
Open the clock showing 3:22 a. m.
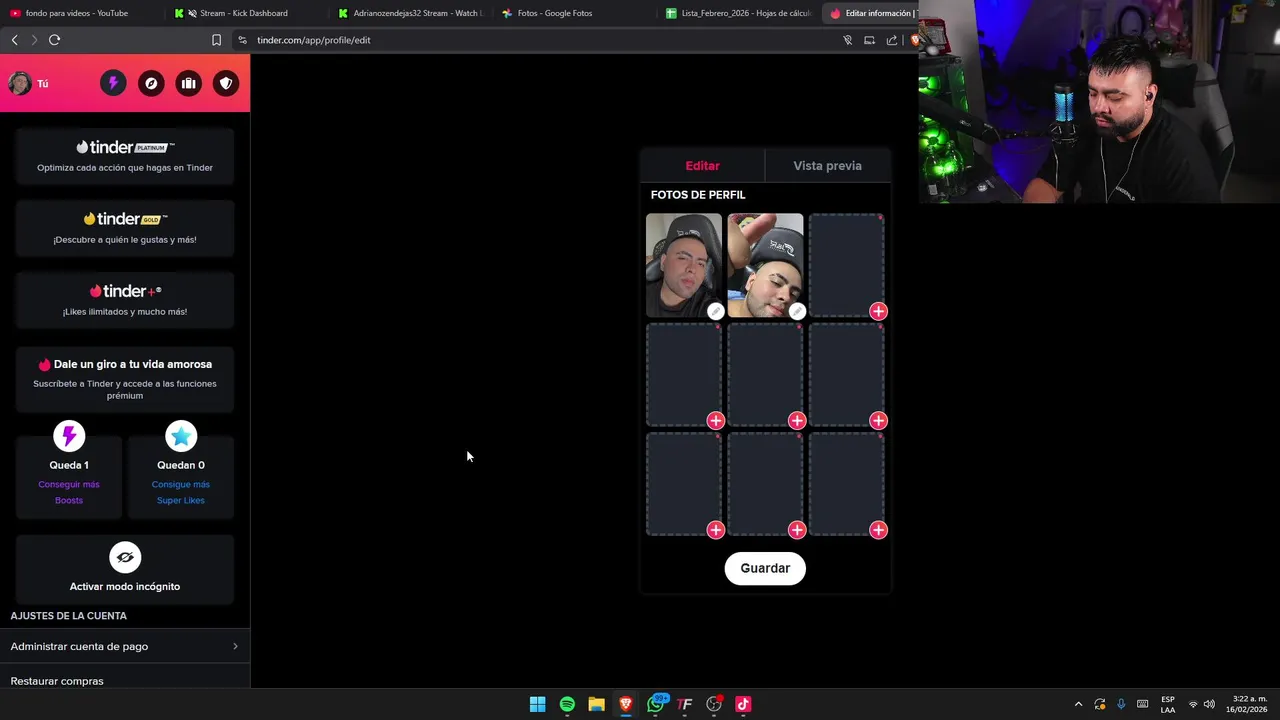1249,704
